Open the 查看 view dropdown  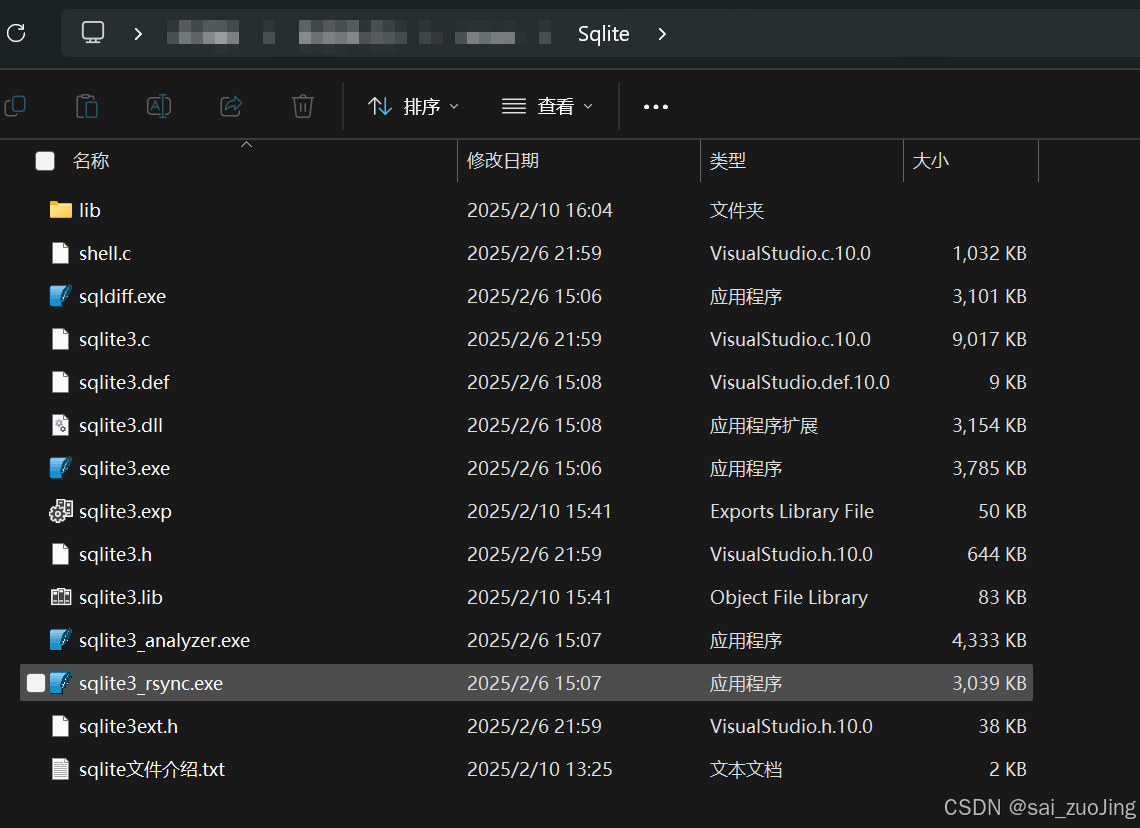(x=547, y=106)
